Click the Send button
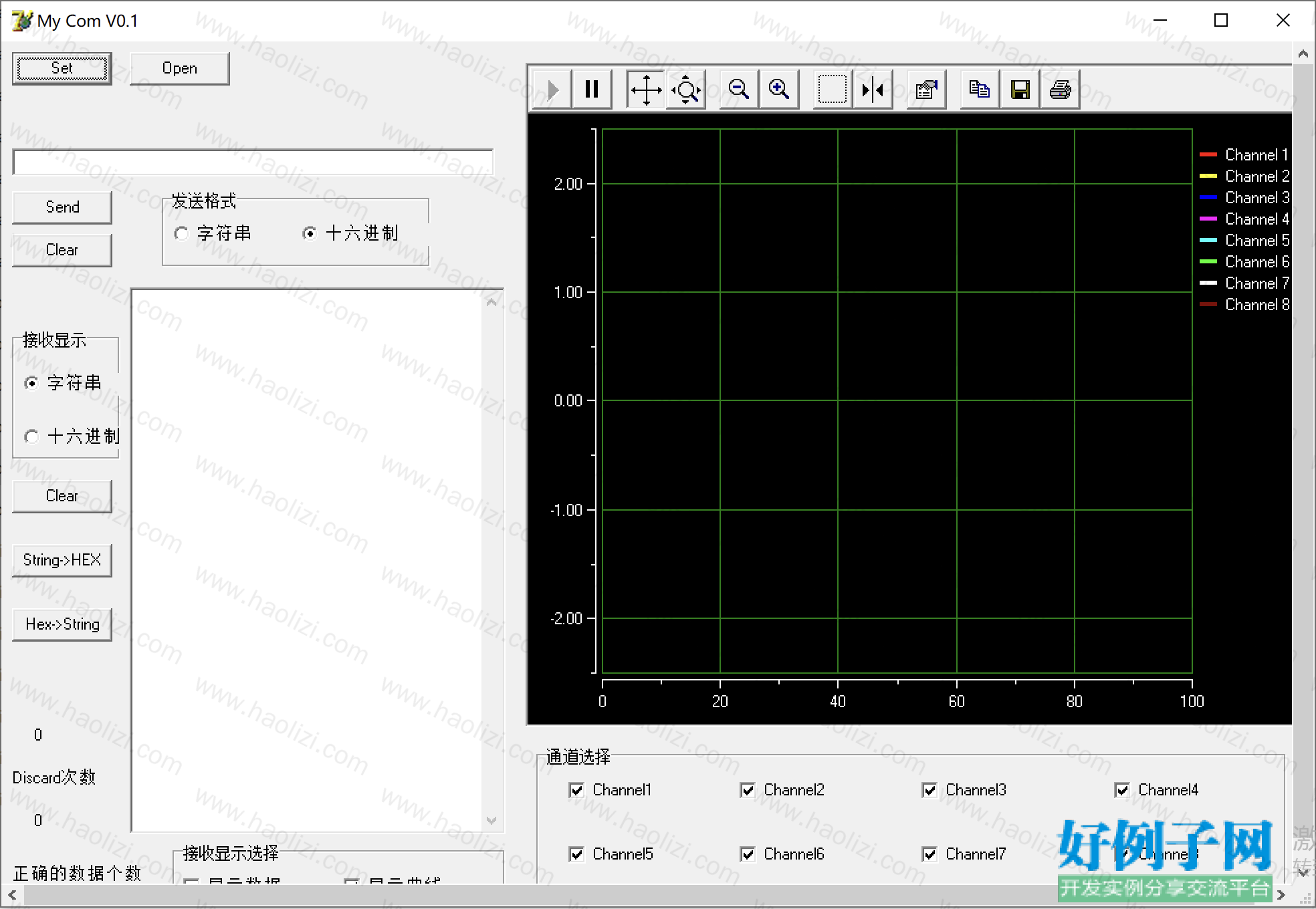Screen dimensions: 1316x909 (62, 207)
